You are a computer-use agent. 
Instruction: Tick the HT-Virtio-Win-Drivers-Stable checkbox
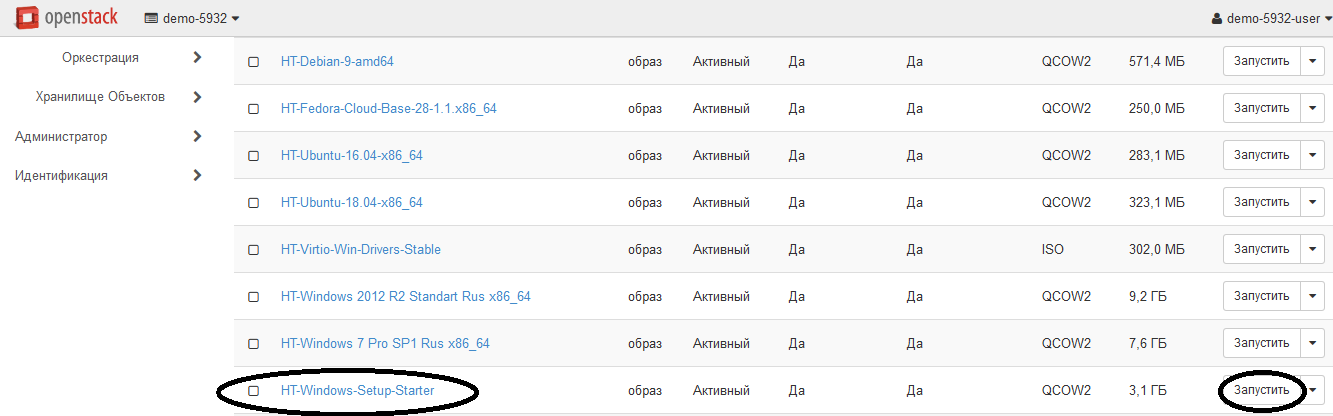[253, 250]
